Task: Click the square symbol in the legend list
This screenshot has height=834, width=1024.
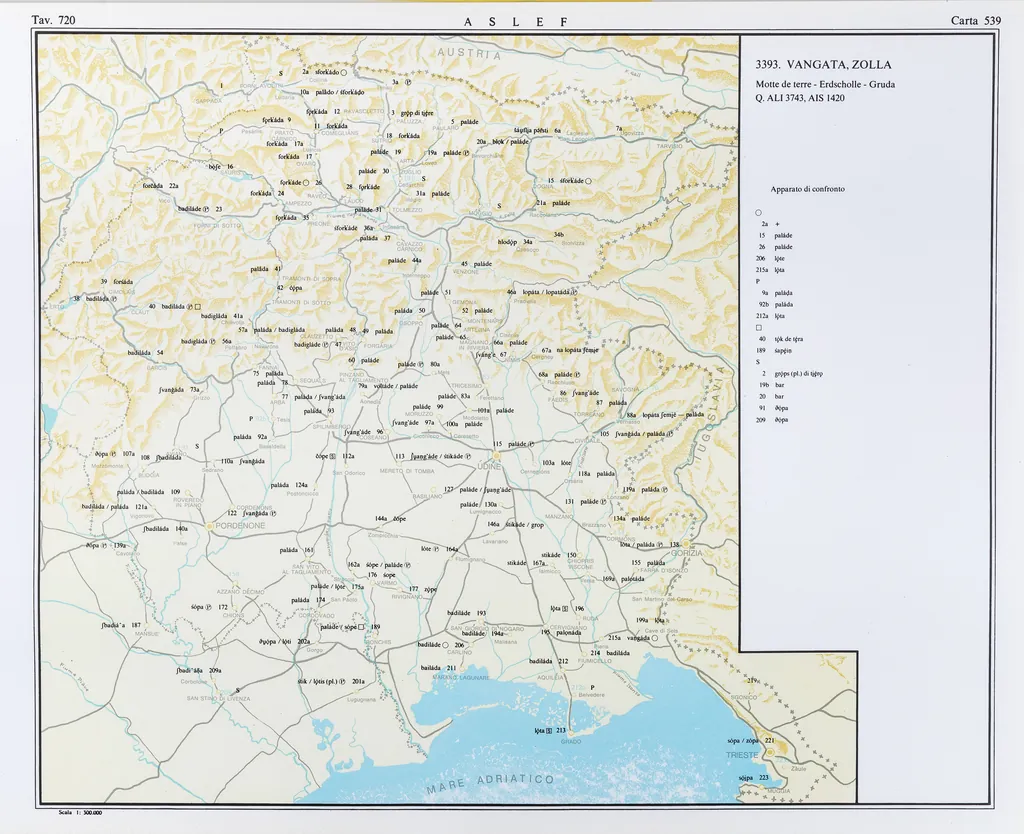Action: click(759, 328)
